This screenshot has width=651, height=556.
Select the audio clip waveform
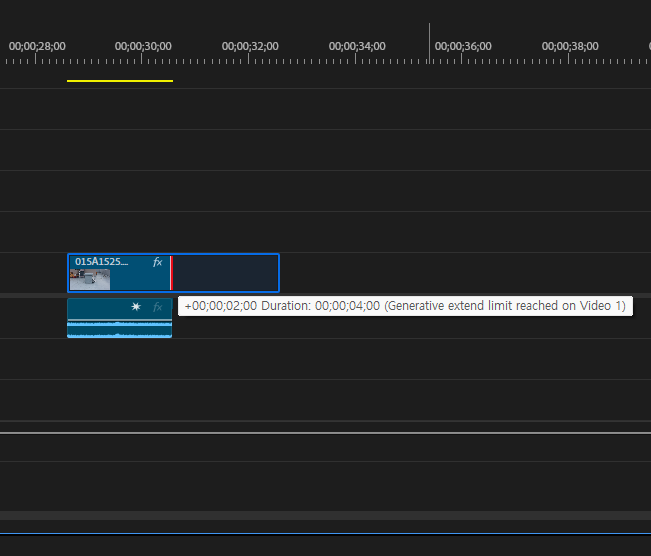(x=119, y=328)
